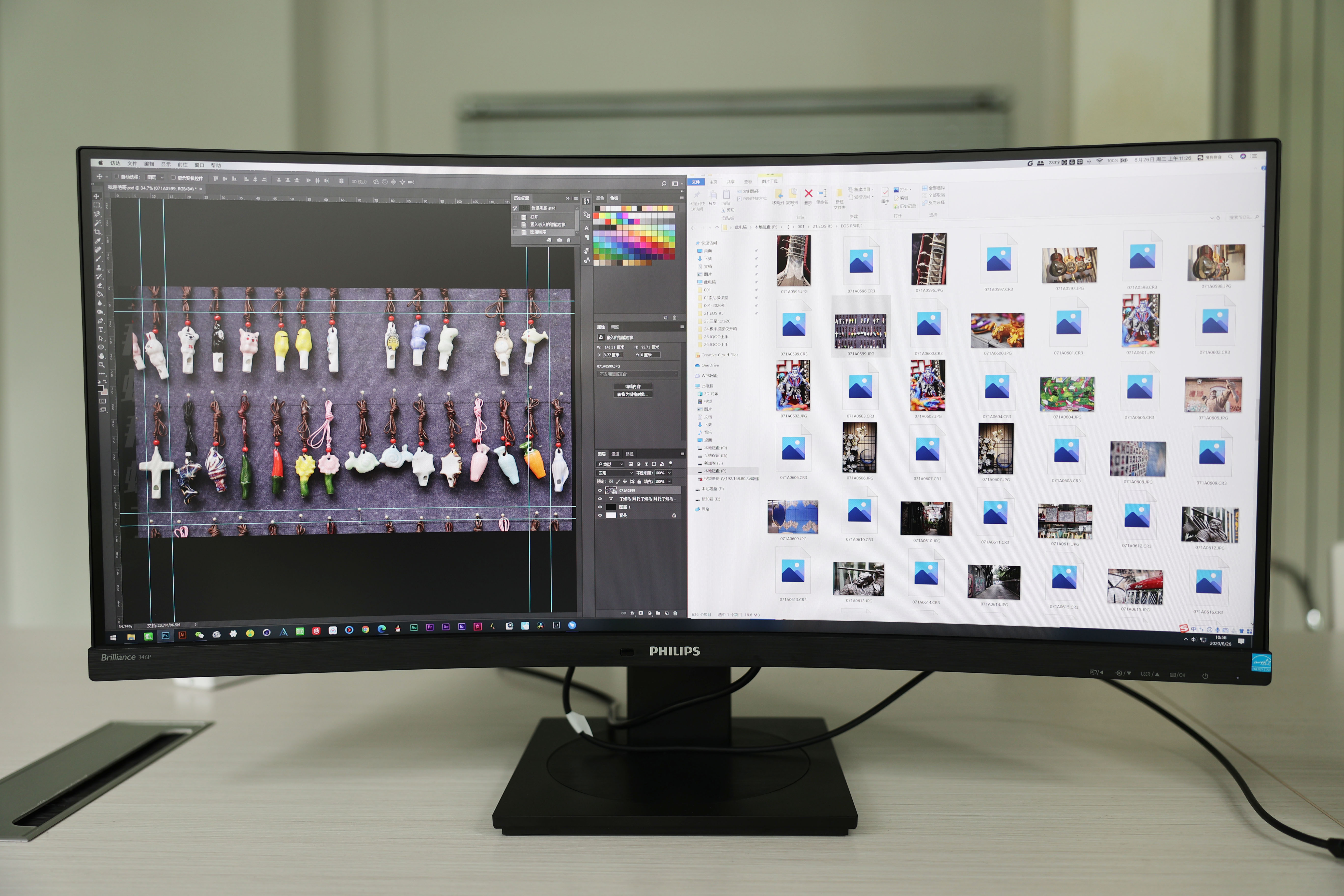
Task: Open the 071A0599.JPG thumbnail in Explorer
Action: tap(861, 331)
